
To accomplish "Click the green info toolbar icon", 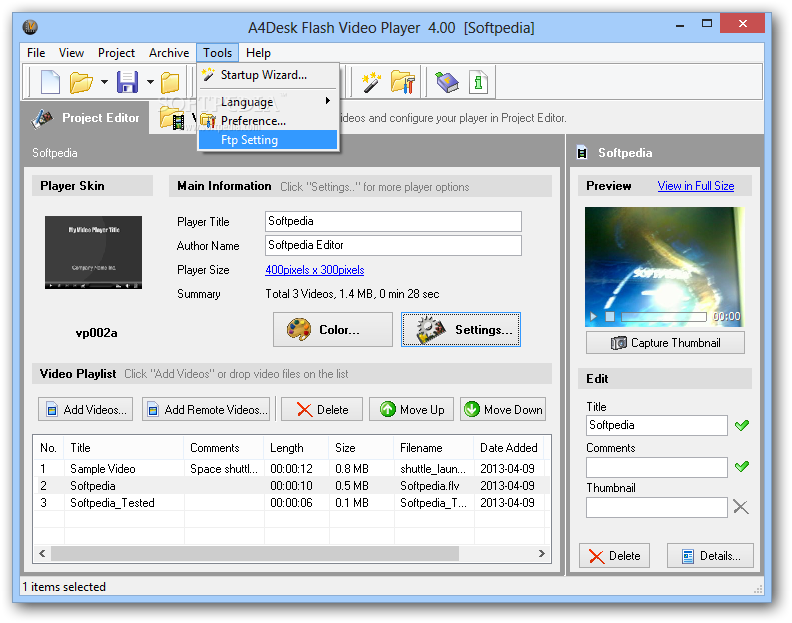I will click(x=478, y=82).
